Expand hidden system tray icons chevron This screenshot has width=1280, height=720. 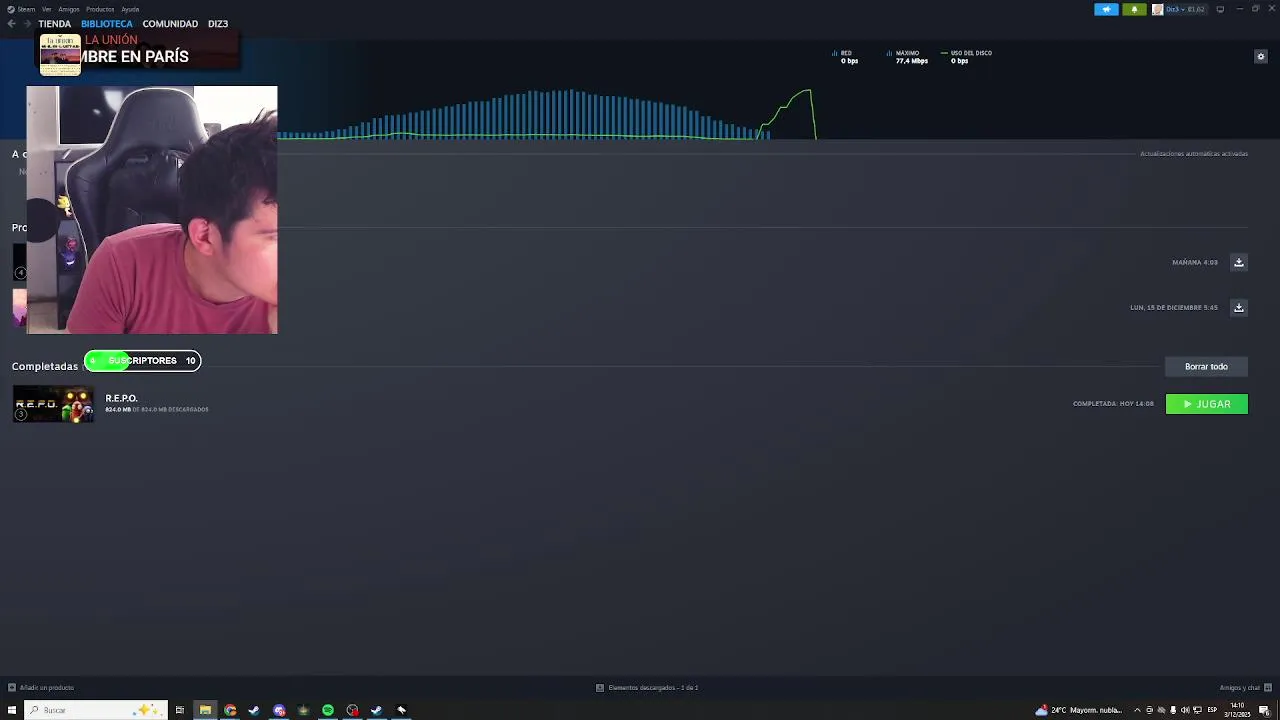click(x=1136, y=710)
